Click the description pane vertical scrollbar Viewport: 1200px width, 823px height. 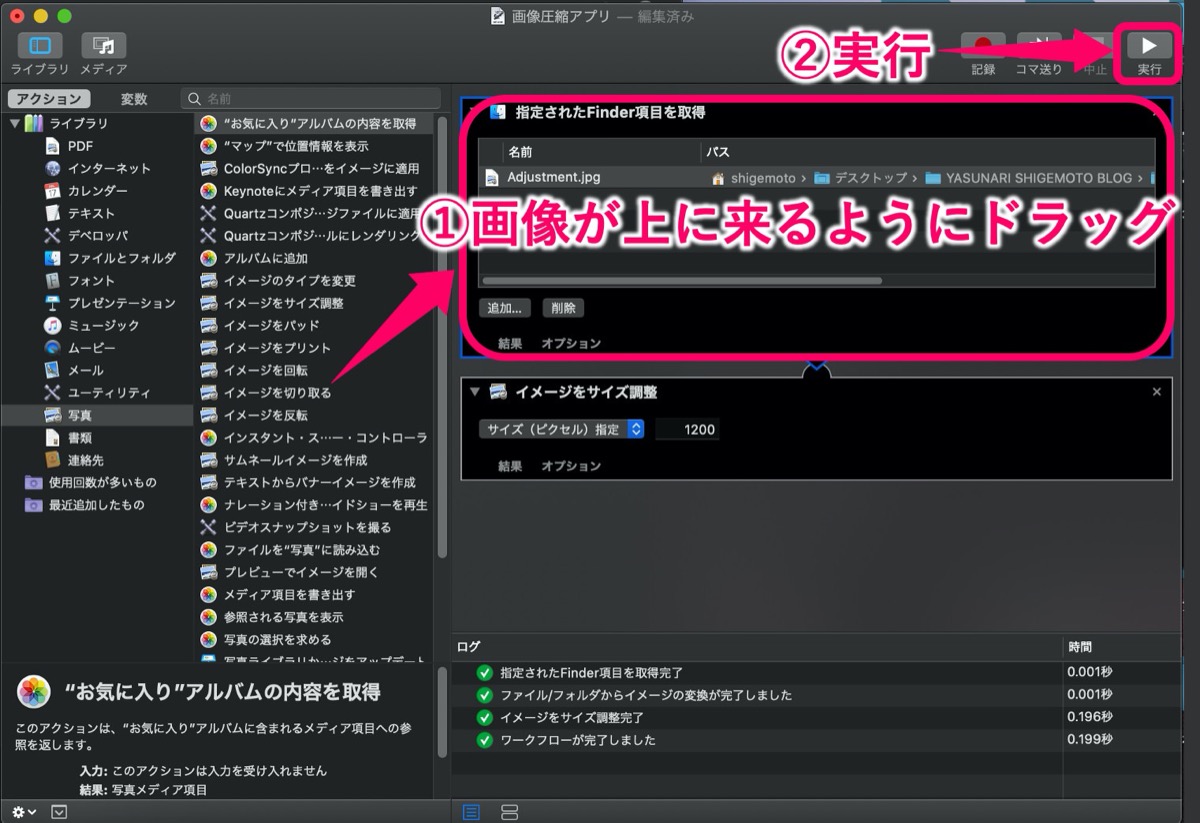tap(442, 712)
